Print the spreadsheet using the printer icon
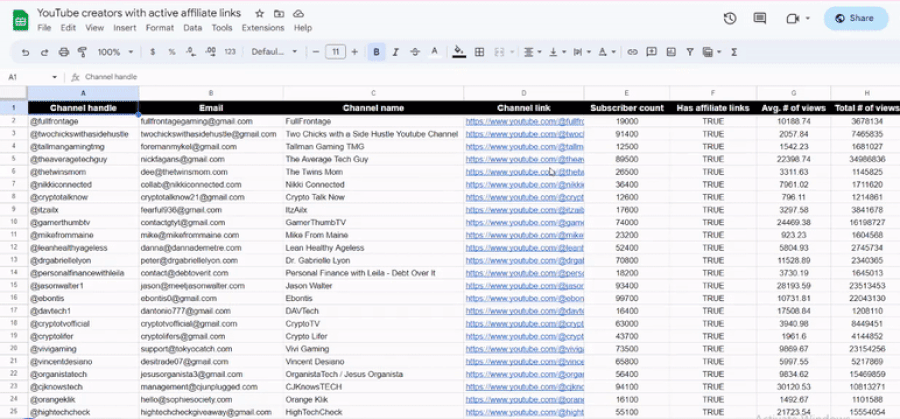 point(63,52)
